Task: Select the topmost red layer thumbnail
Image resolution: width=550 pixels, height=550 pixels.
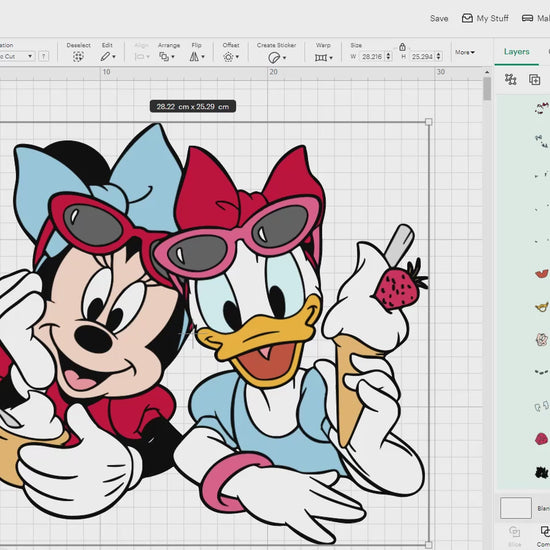Action: 542,108
